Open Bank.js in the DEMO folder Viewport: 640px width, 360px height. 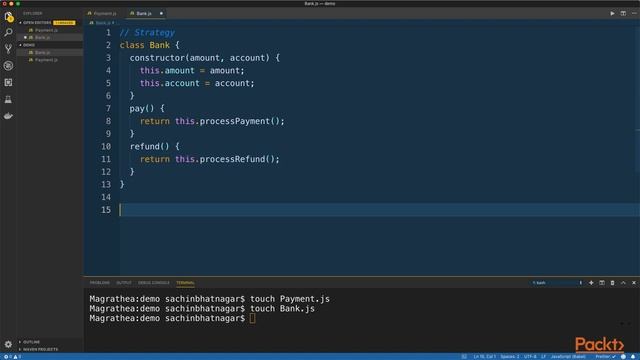[x=42, y=53]
